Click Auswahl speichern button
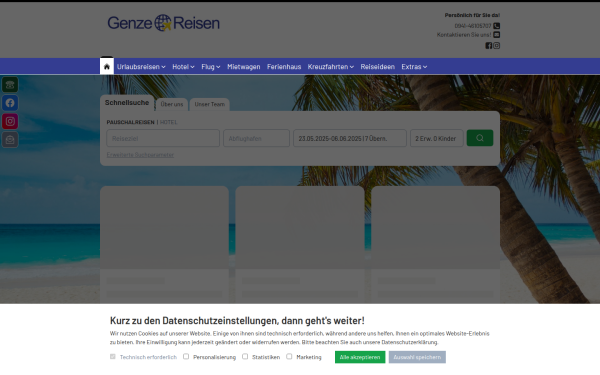 click(417, 357)
